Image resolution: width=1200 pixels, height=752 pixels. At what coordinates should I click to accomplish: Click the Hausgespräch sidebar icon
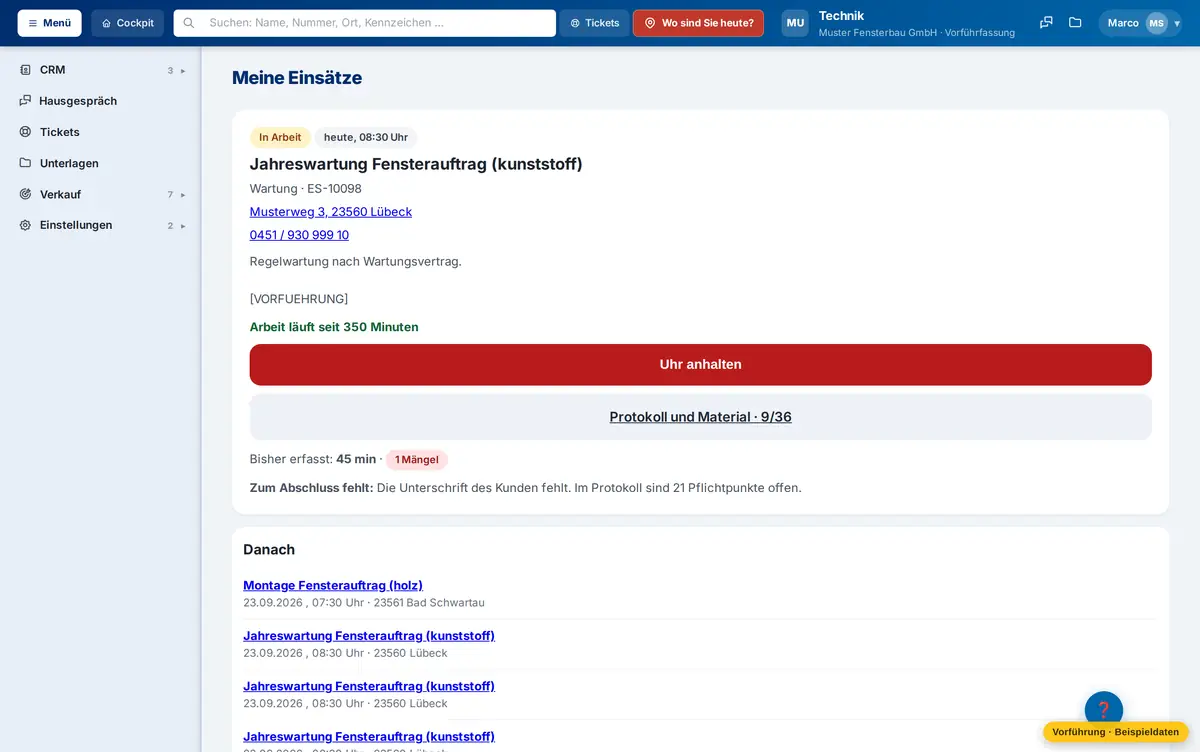point(26,101)
